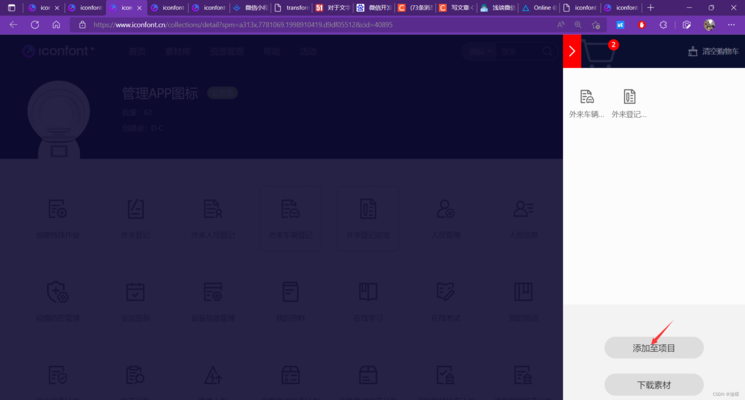Click the 添加至项目 button
The width and height of the screenshot is (745, 400).
(x=654, y=348)
